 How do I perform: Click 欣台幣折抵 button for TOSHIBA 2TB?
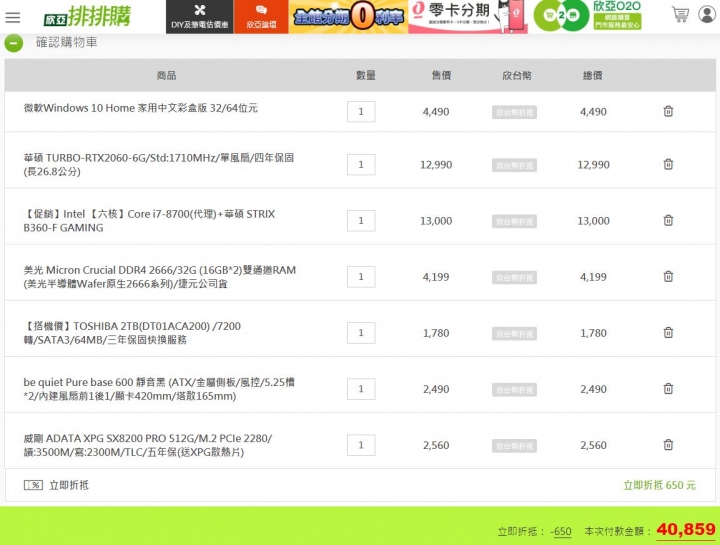514,334
